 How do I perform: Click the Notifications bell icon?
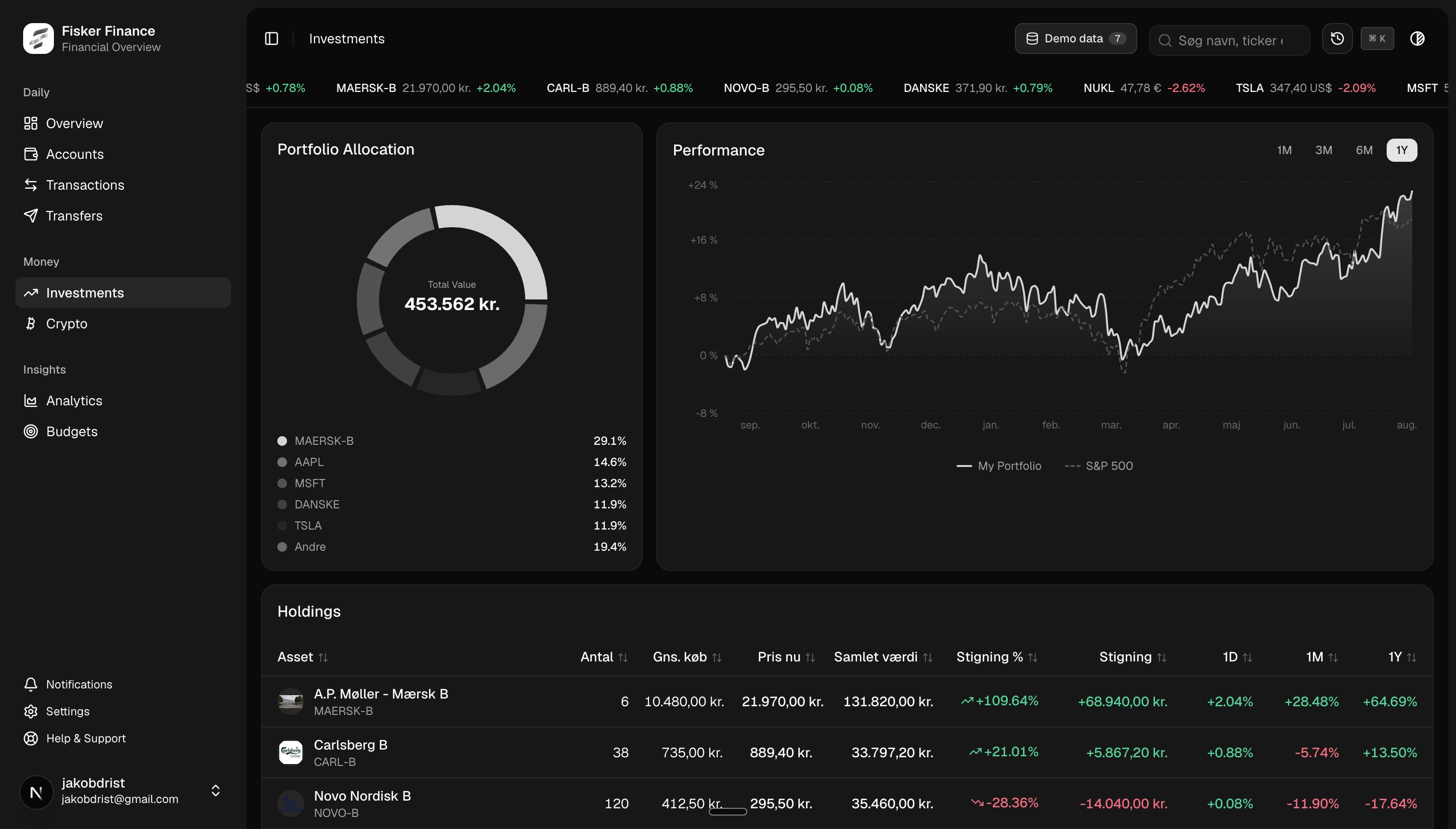31,685
